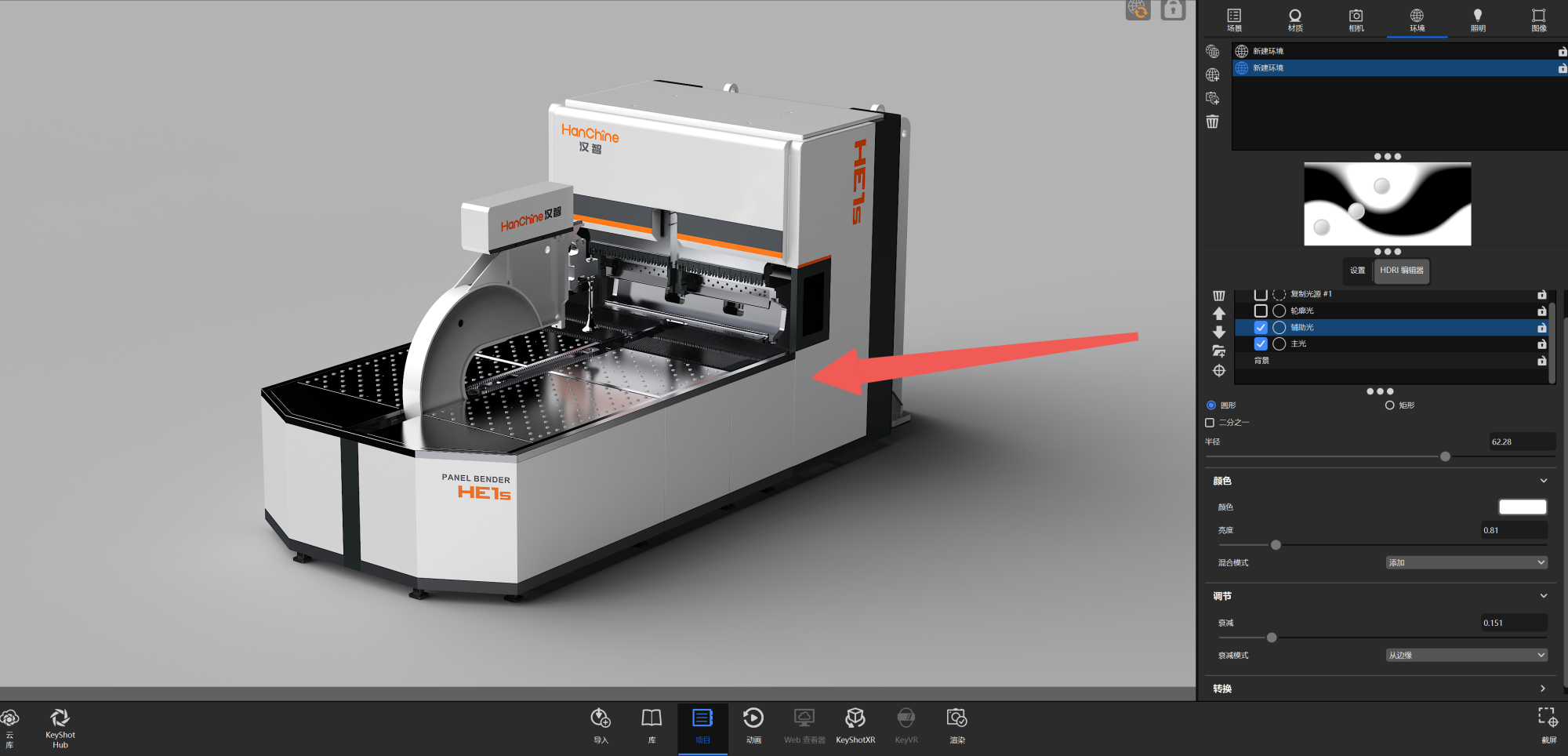Click the white 颜色 color swatch
The height and width of the screenshot is (756, 1568).
(1522, 507)
